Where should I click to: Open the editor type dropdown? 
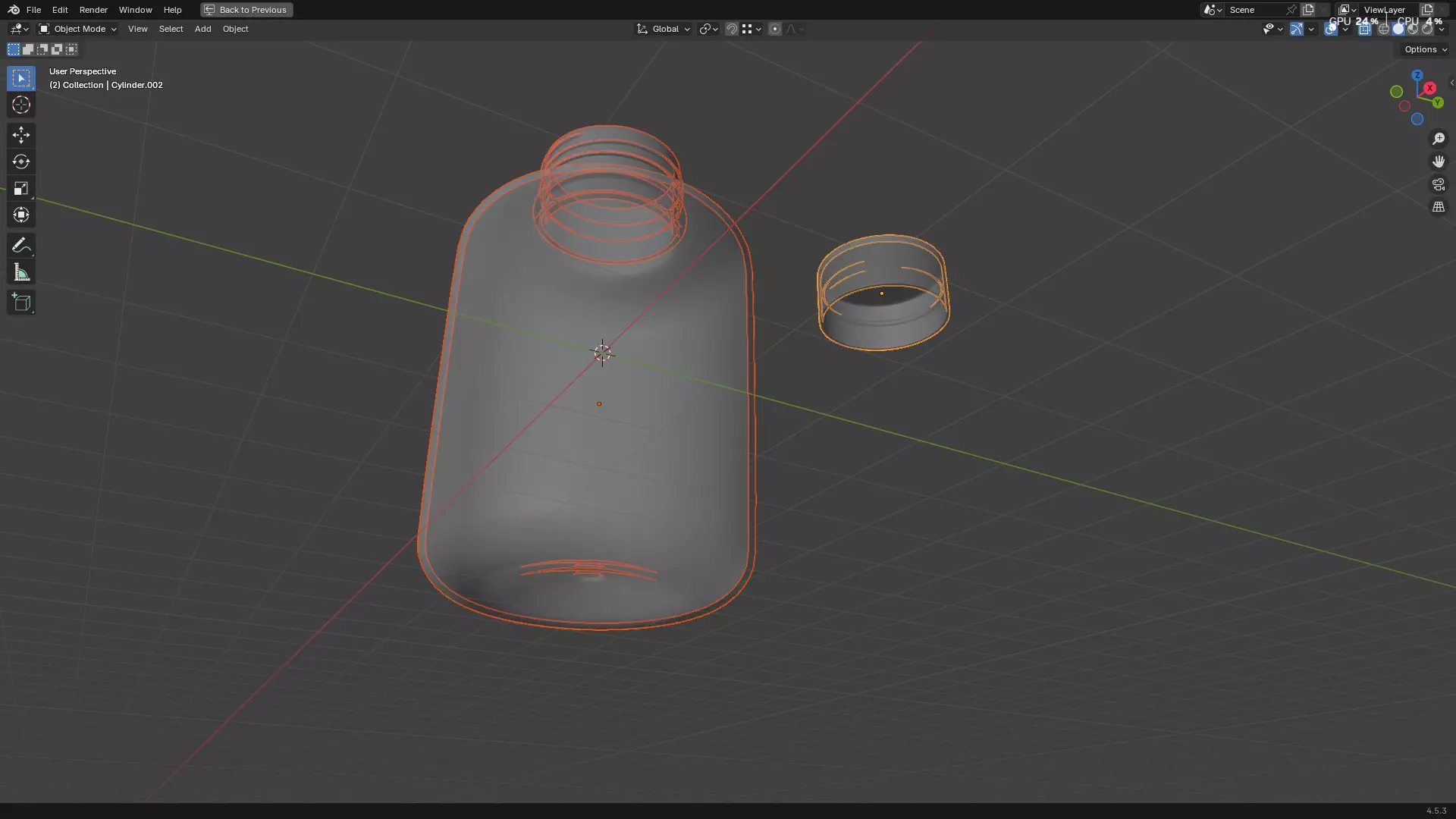(19, 29)
